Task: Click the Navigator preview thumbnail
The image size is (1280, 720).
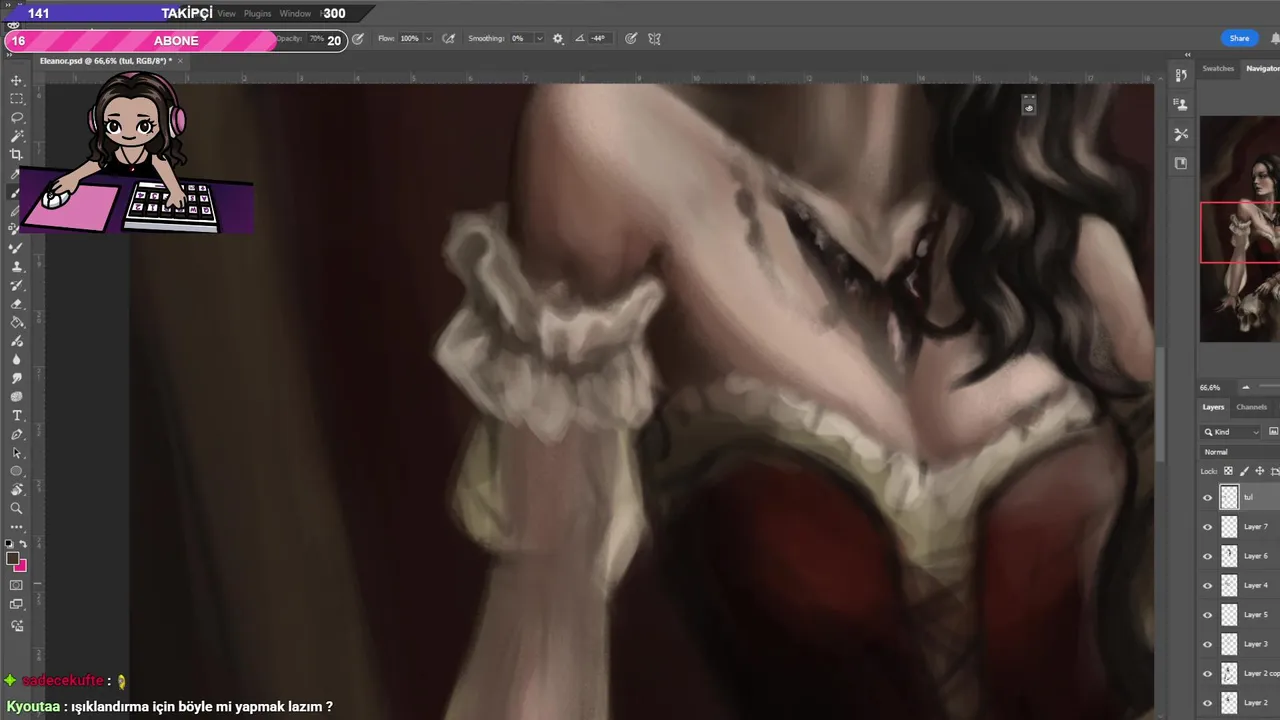Action: click(1240, 229)
